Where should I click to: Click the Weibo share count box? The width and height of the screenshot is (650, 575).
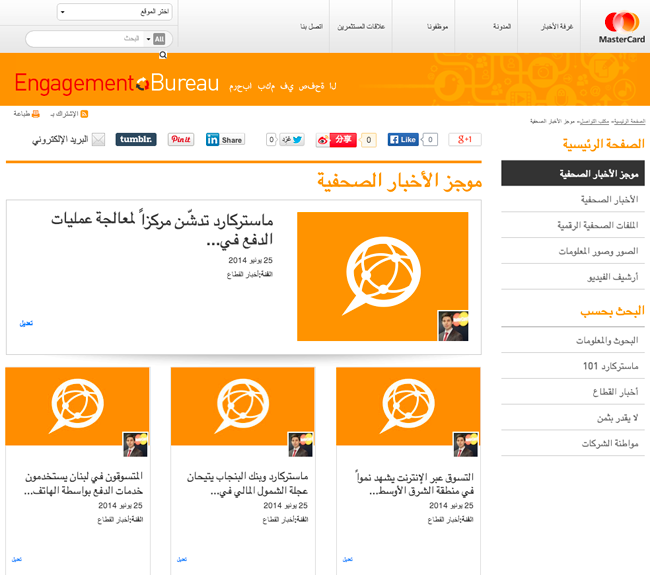click(x=369, y=140)
